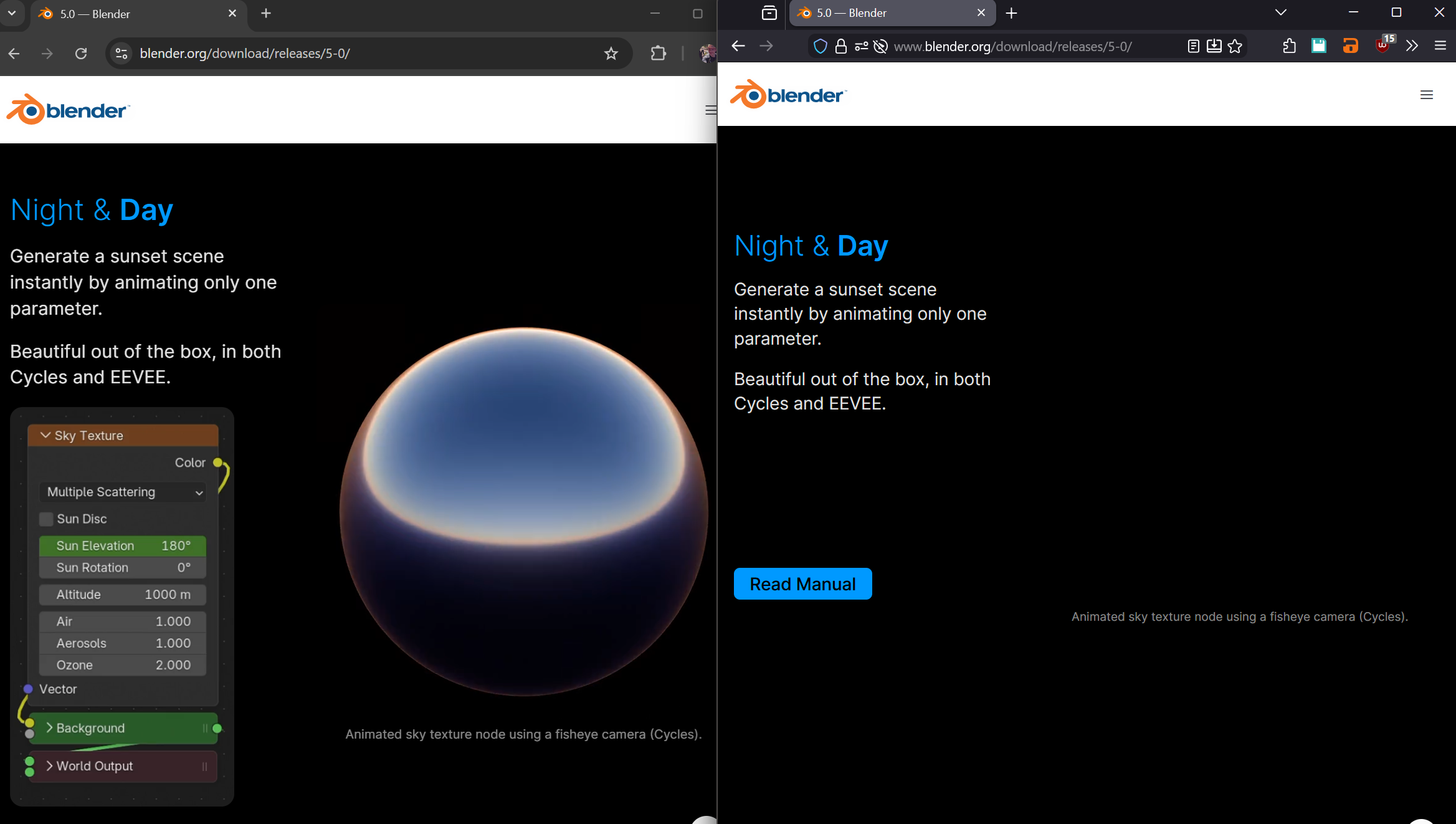Select the 5.0 — Blender tab in Chrome
This screenshot has height=824, width=1456.
tap(137, 14)
